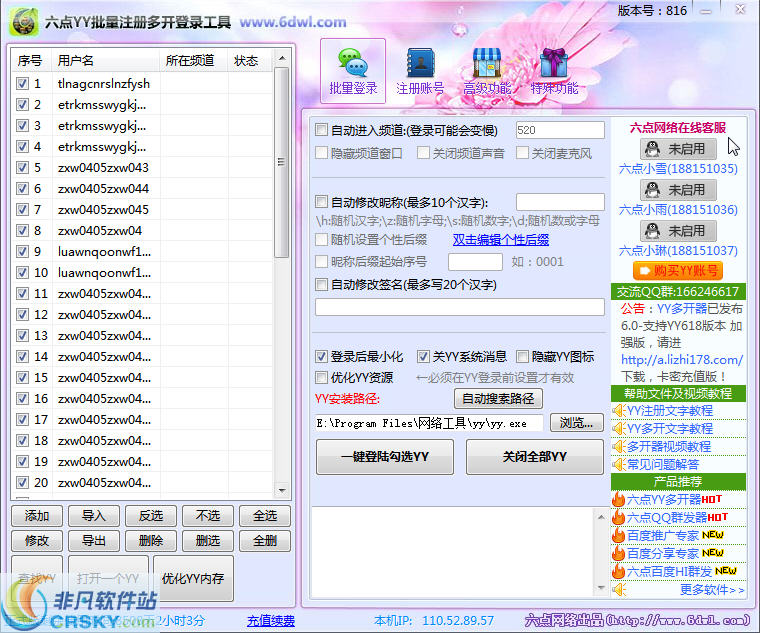Click flame icon beside 六点YY多开器

pyautogui.click(x=618, y=499)
